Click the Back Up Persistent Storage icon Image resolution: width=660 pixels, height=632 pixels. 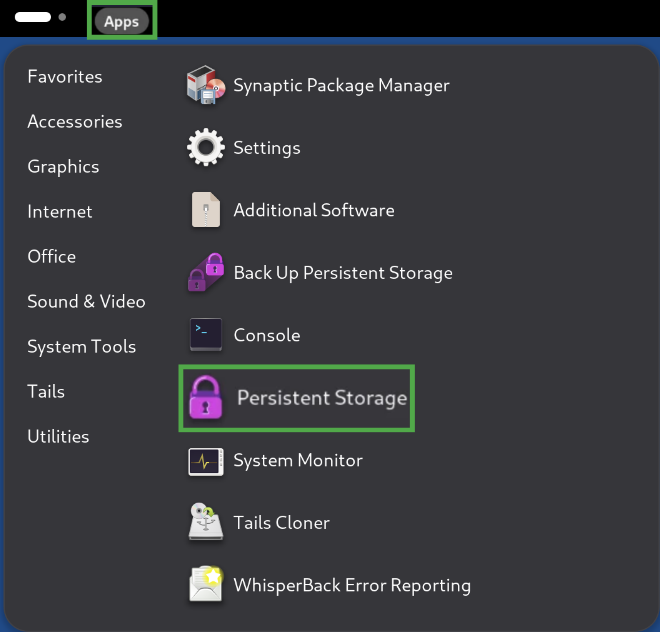(x=206, y=272)
